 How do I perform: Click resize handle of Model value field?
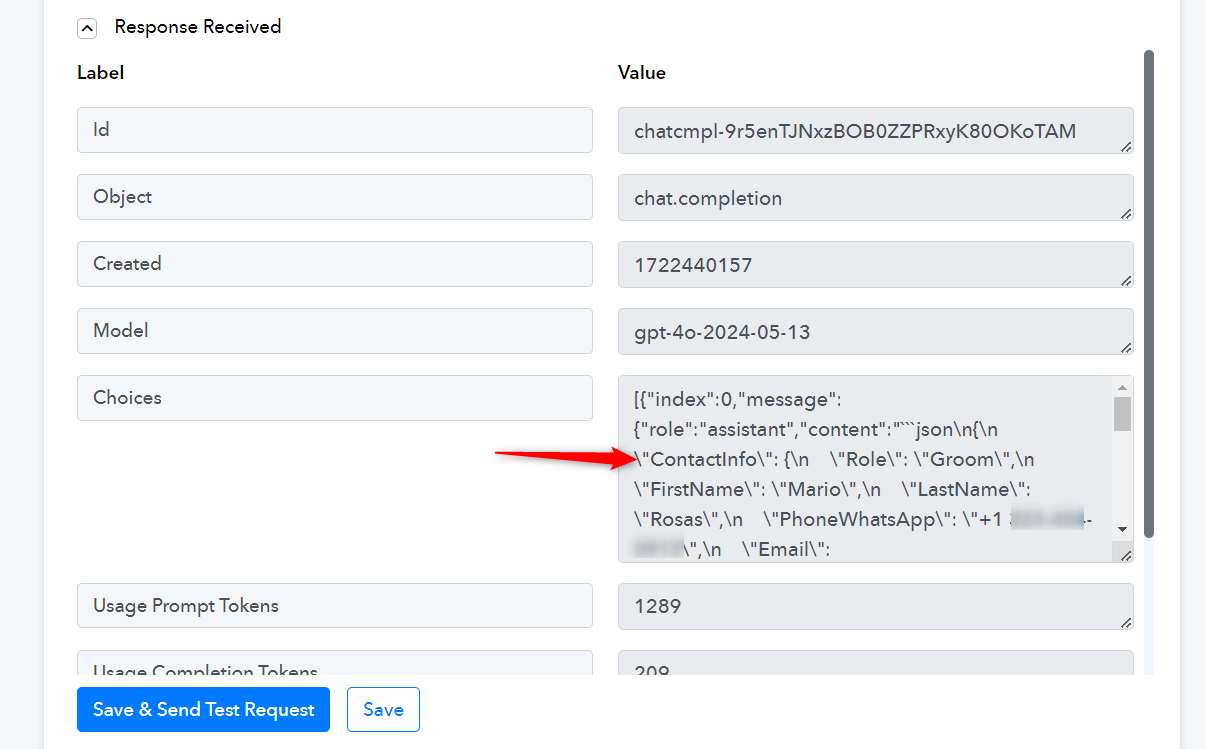(1126, 347)
